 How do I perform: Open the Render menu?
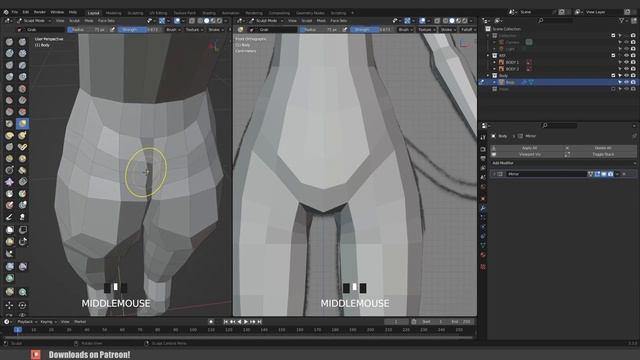point(40,12)
